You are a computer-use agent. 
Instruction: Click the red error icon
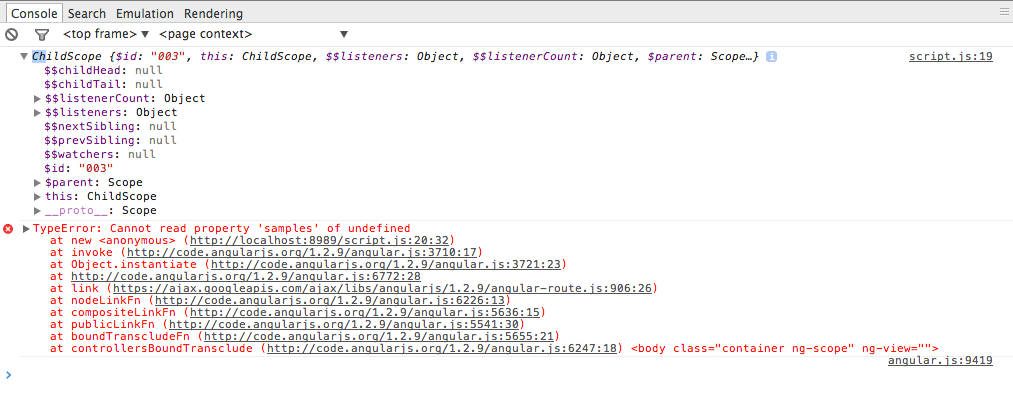[8, 229]
